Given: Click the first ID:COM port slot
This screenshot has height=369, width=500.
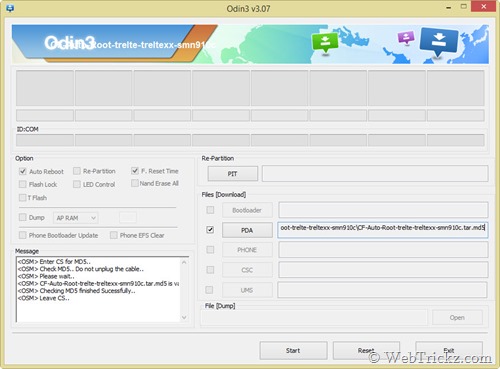Looking at the screenshot, I should tap(45, 140).
